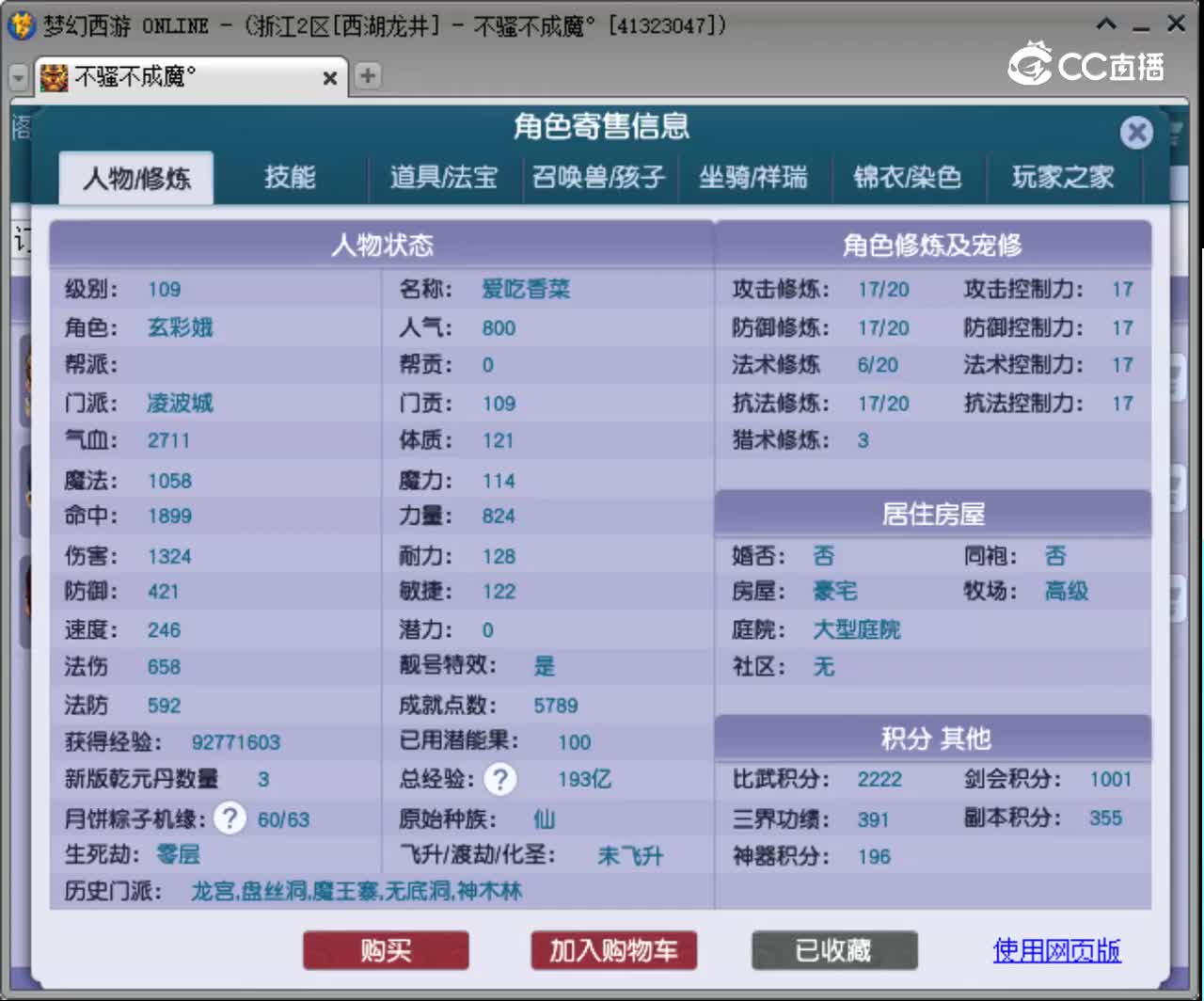Click the 获得经验 value 92771603
Viewport: 1204px width, 1001px height.
click(236, 742)
